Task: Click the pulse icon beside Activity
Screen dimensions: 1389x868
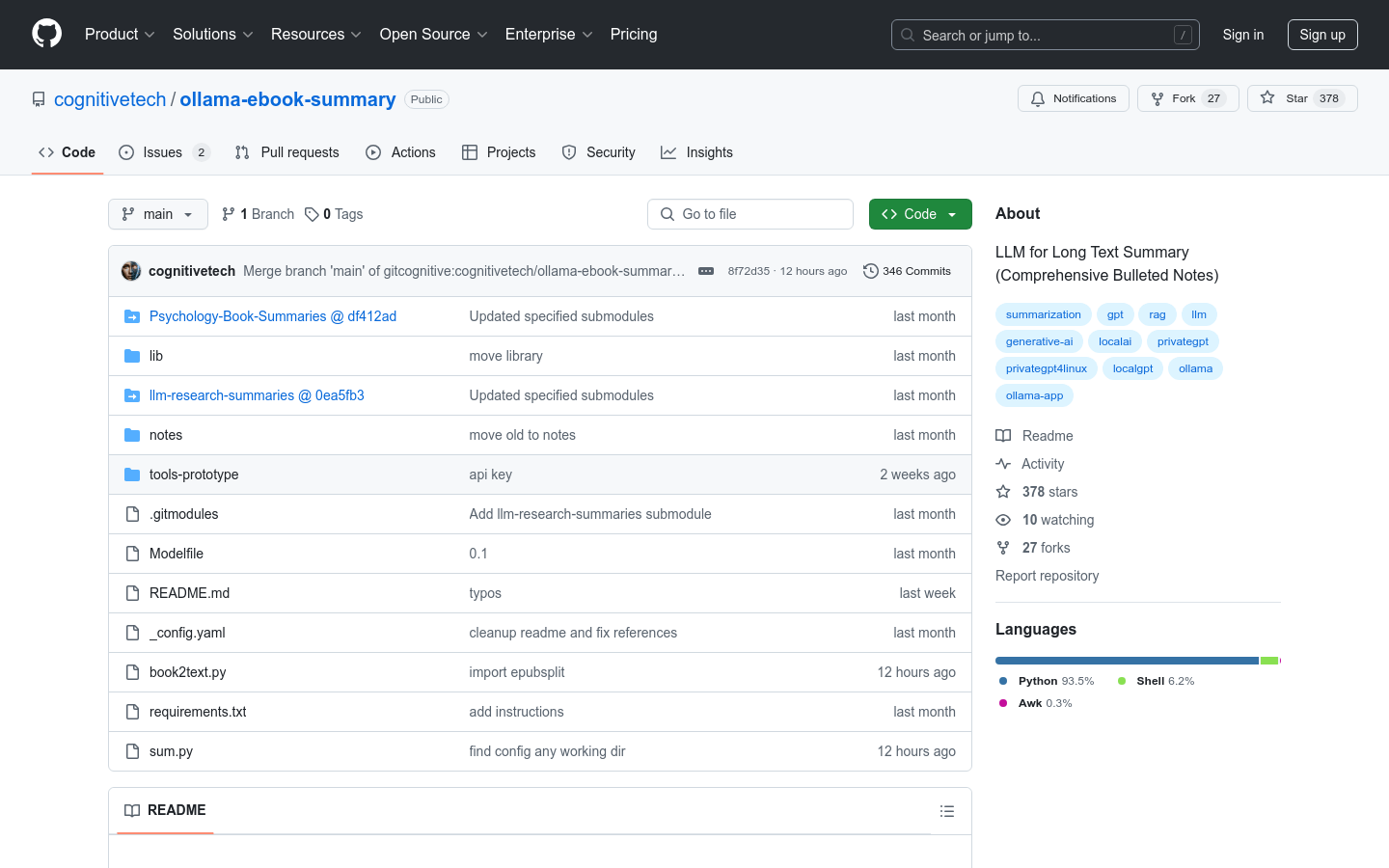Action: click(x=1003, y=464)
